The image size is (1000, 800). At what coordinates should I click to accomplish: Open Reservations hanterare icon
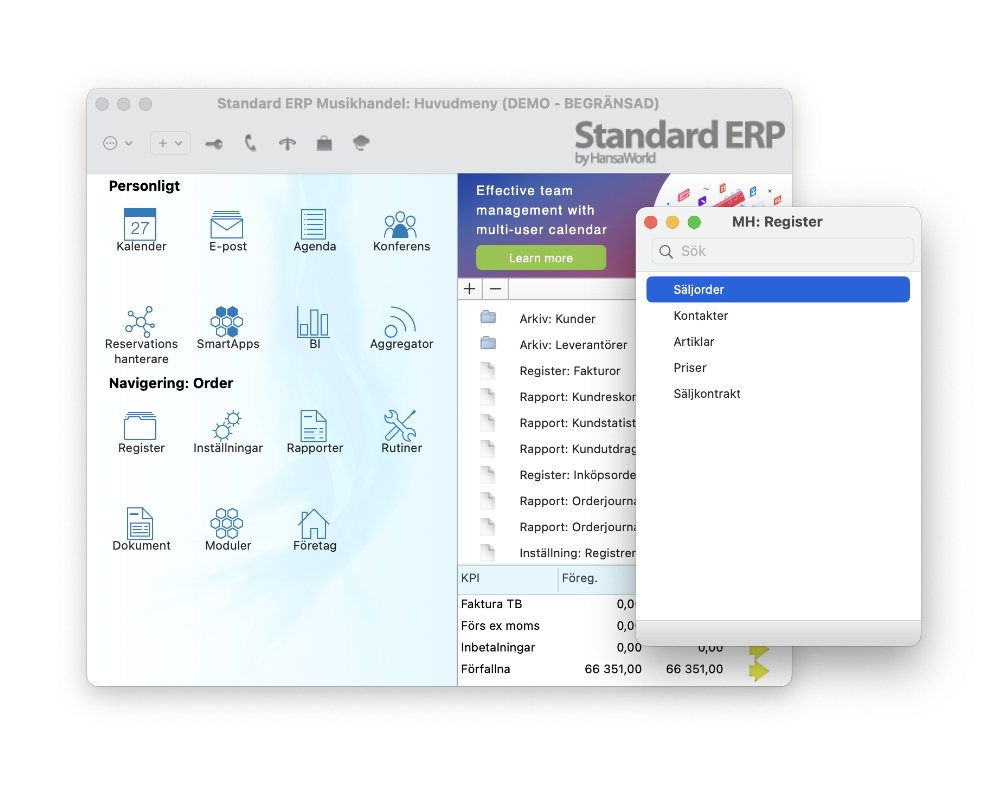[140, 322]
